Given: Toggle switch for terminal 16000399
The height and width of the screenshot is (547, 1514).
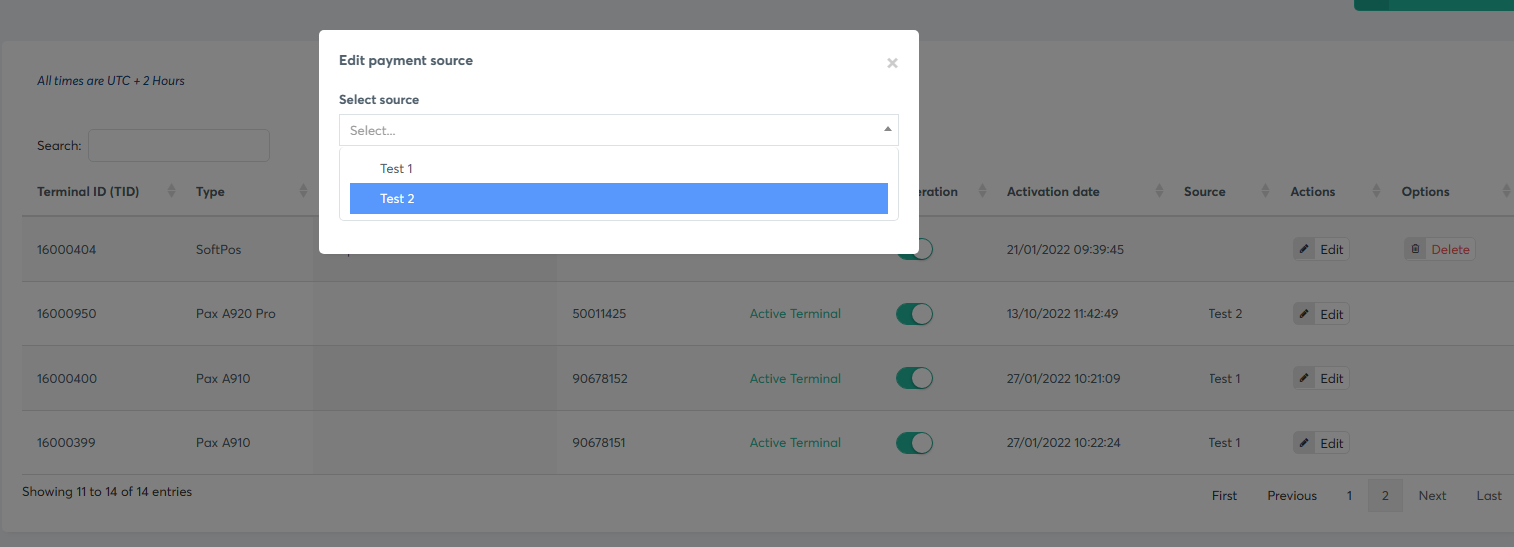Looking at the screenshot, I should pos(914,443).
